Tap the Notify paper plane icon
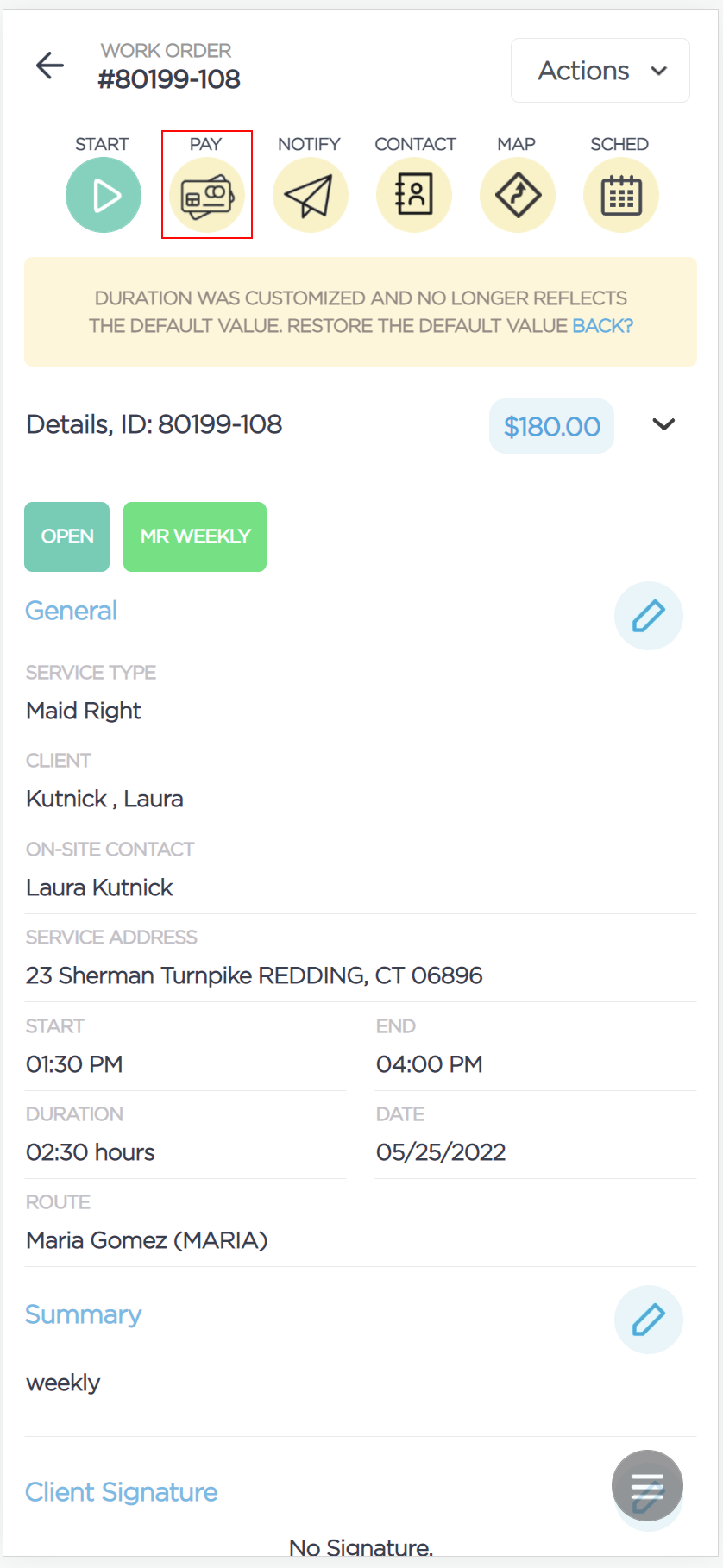 (311, 195)
